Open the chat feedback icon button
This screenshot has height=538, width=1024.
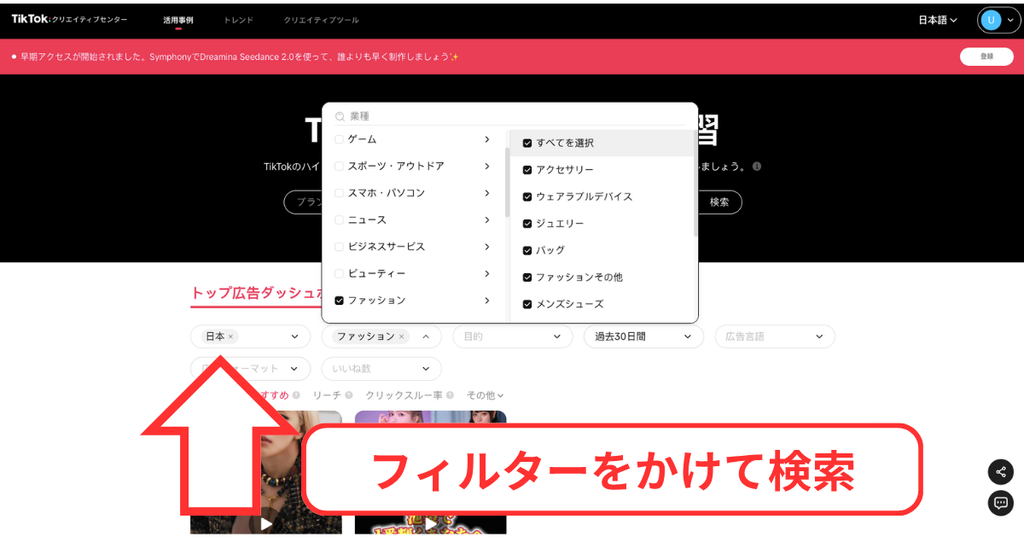[1000, 503]
